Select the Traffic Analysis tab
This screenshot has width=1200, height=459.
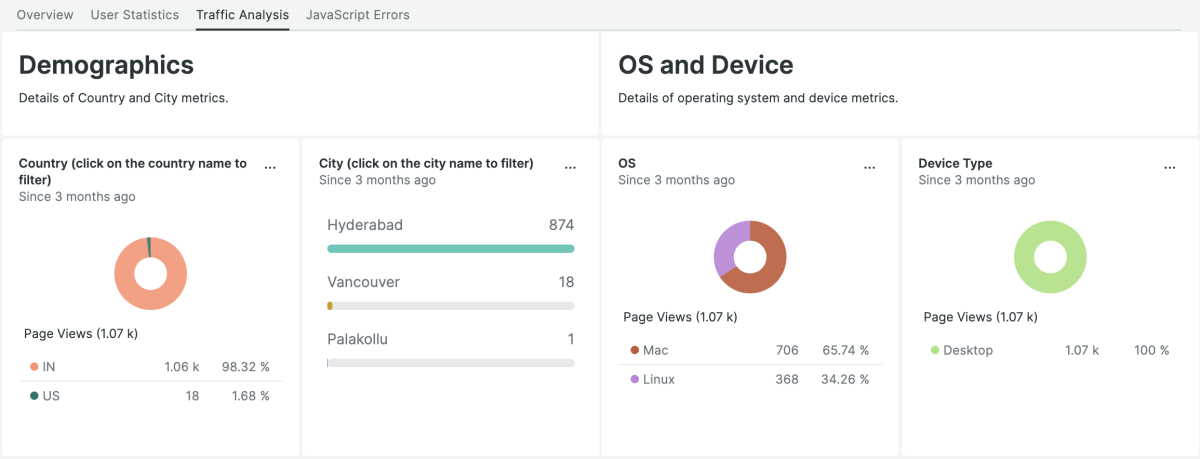[x=243, y=15]
